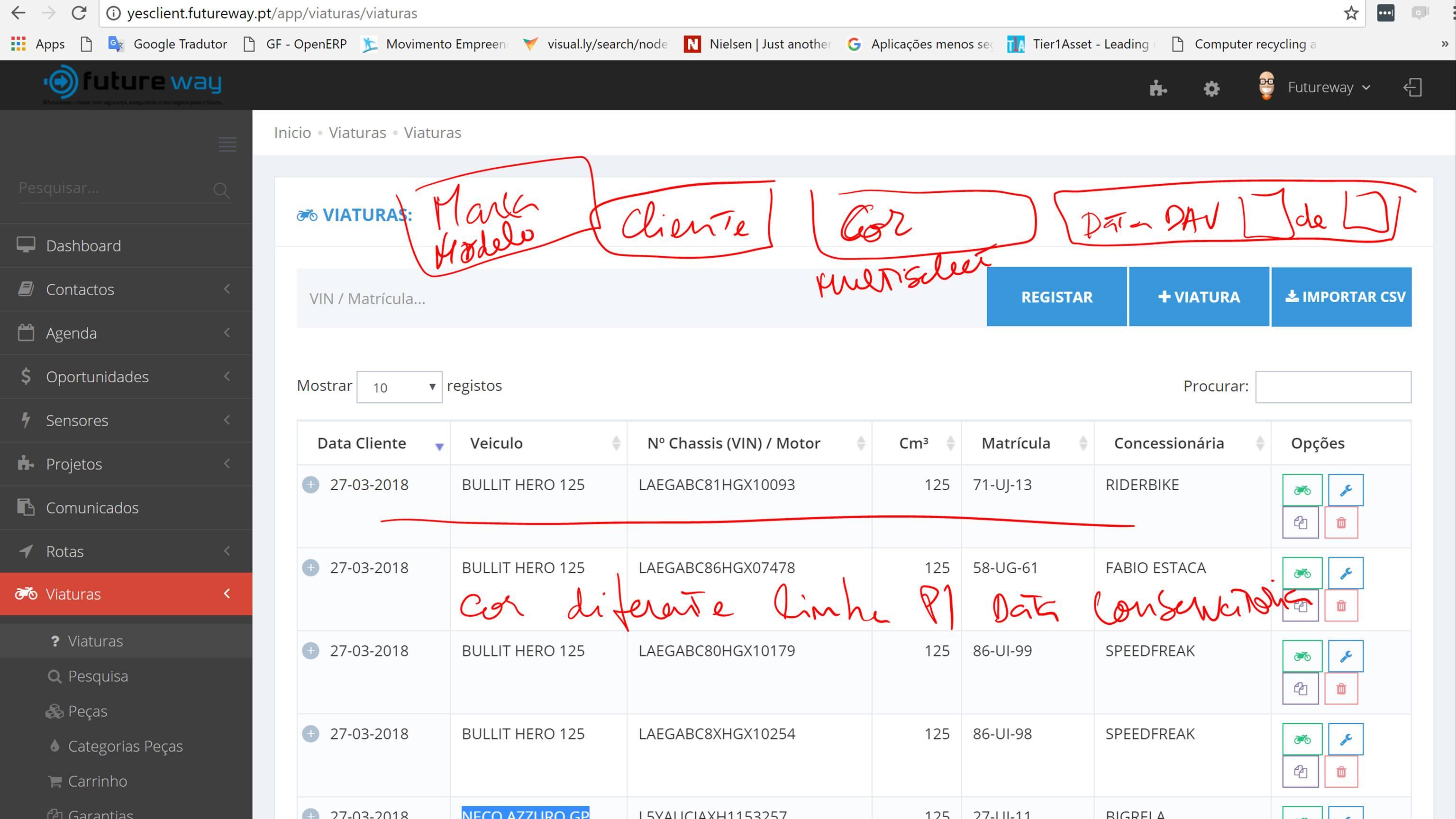Click green motorcycle icon for RIDERBIKE row
1456x819 pixels.
1301,490
